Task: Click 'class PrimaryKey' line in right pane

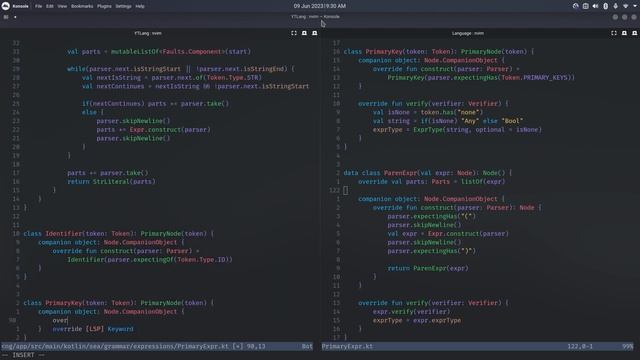Action: (x=438, y=52)
